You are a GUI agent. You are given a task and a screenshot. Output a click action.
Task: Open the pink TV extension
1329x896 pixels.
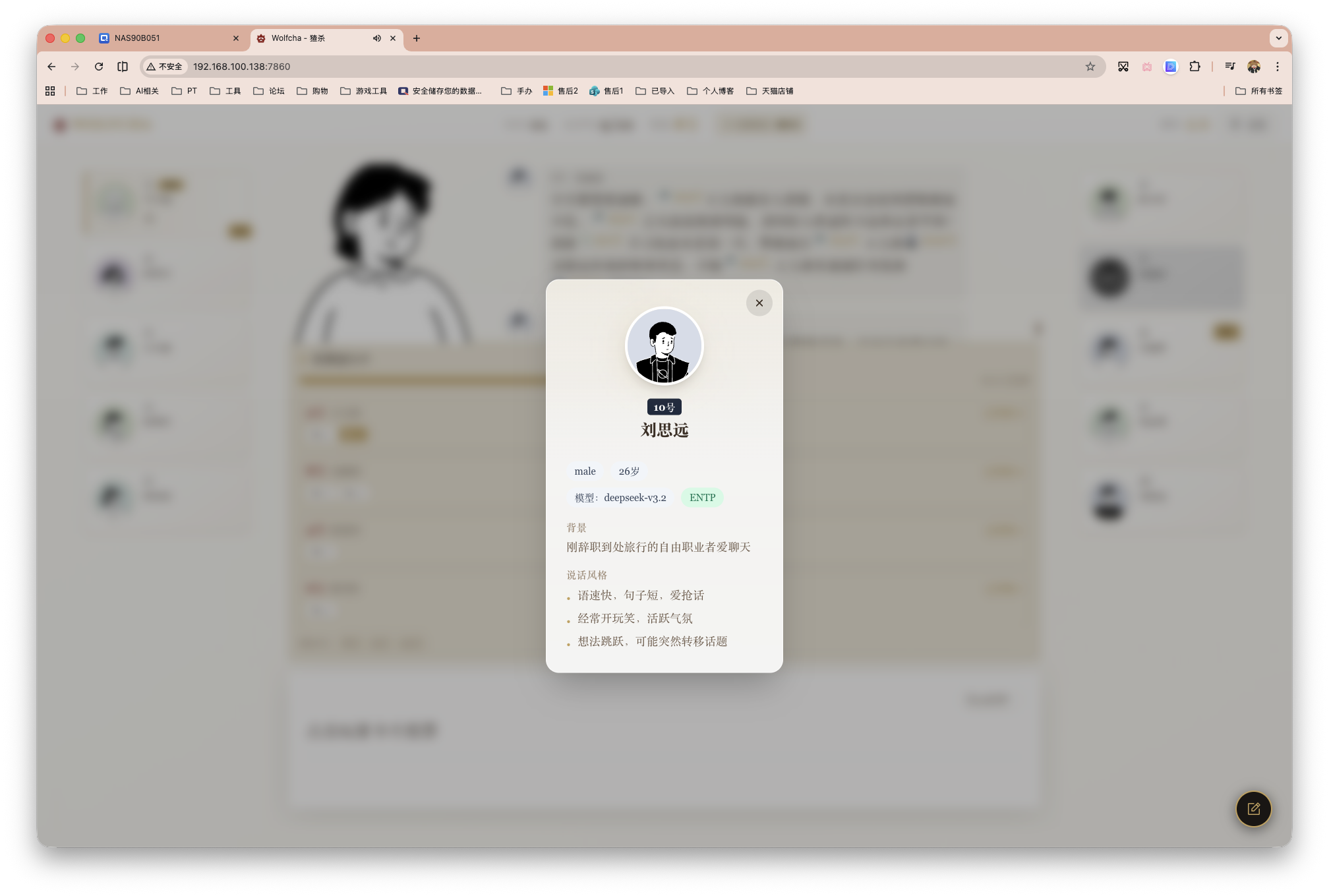click(1147, 67)
